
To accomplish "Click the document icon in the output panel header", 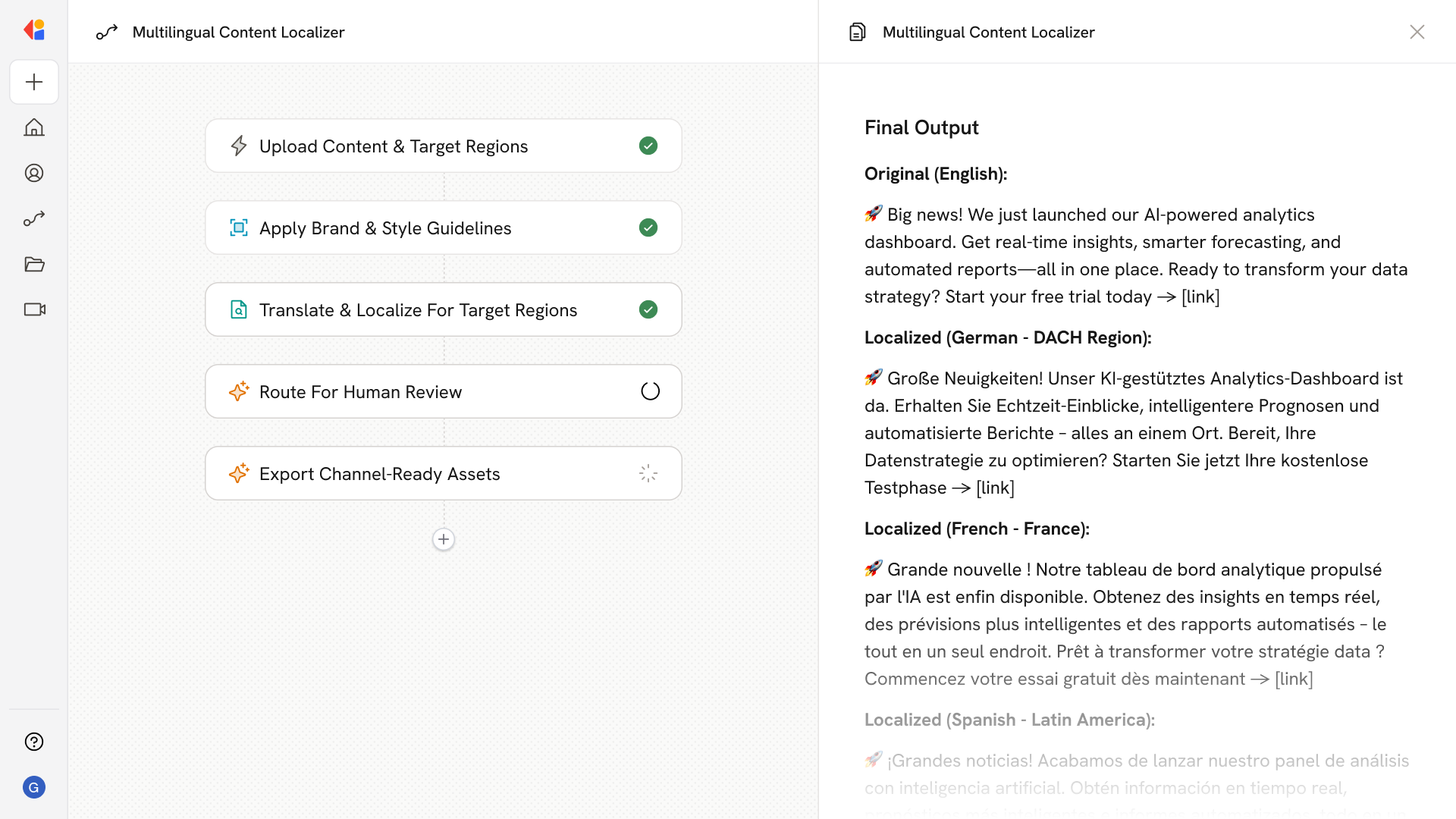I will coord(858,32).
